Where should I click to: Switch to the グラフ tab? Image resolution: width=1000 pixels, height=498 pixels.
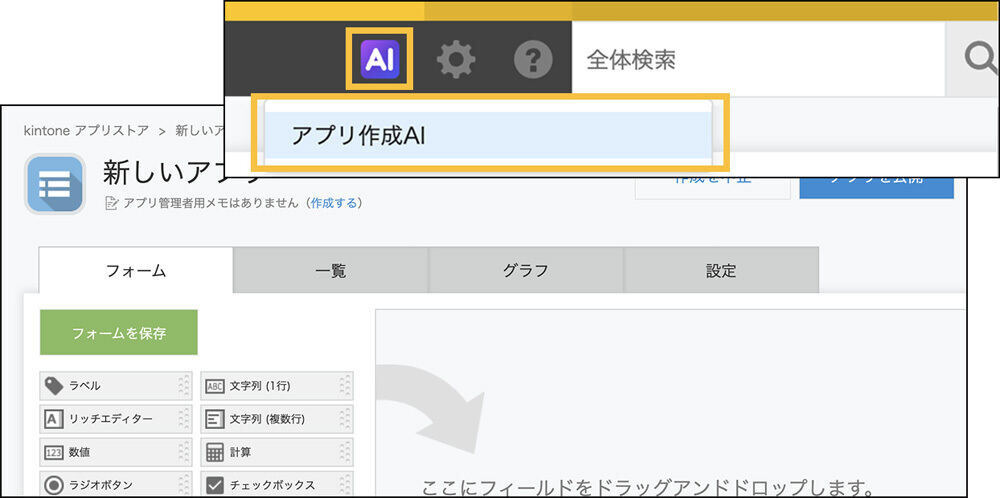pyautogui.click(x=526, y=270)
